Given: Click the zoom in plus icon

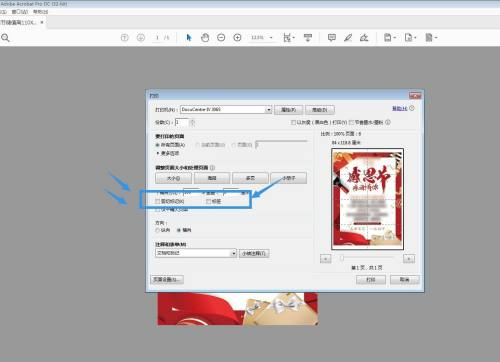Looking at the screenshot, I should [x=237, y=38].
